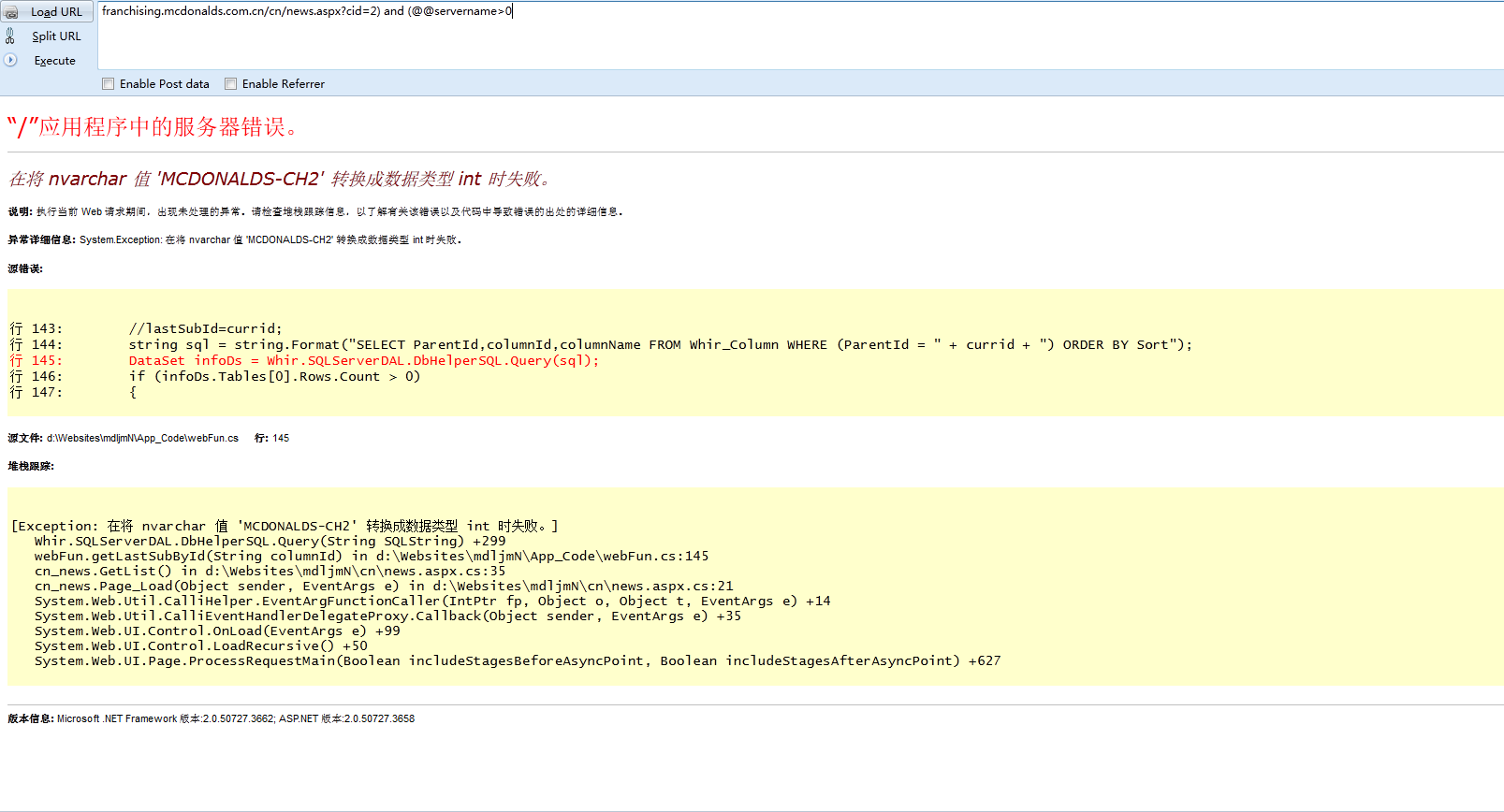Click the Control.LoadRecursive() stack line
The image size is (1504, 812).
[x=201, y=645]
